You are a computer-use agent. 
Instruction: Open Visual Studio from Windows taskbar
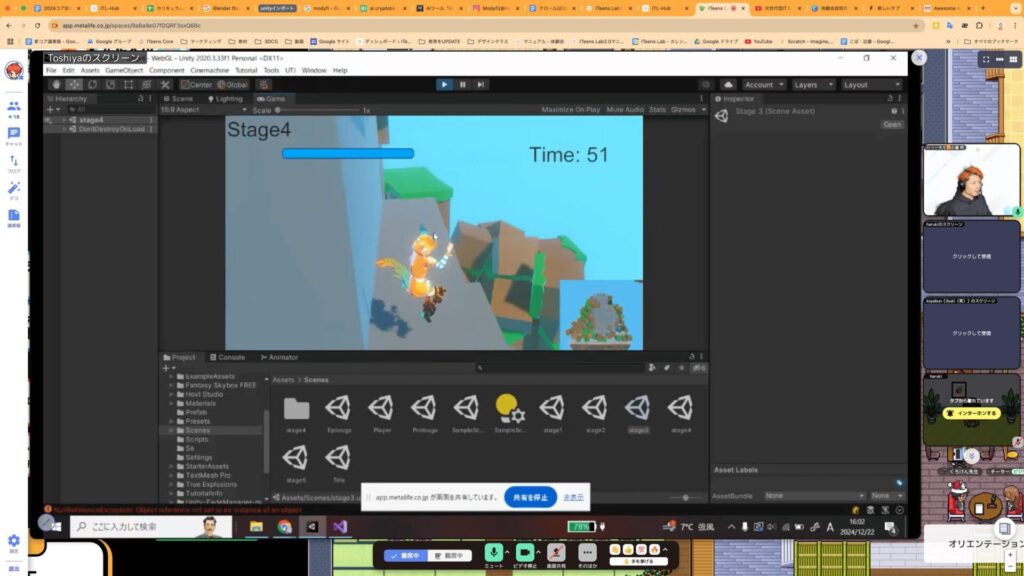(340, 526)
